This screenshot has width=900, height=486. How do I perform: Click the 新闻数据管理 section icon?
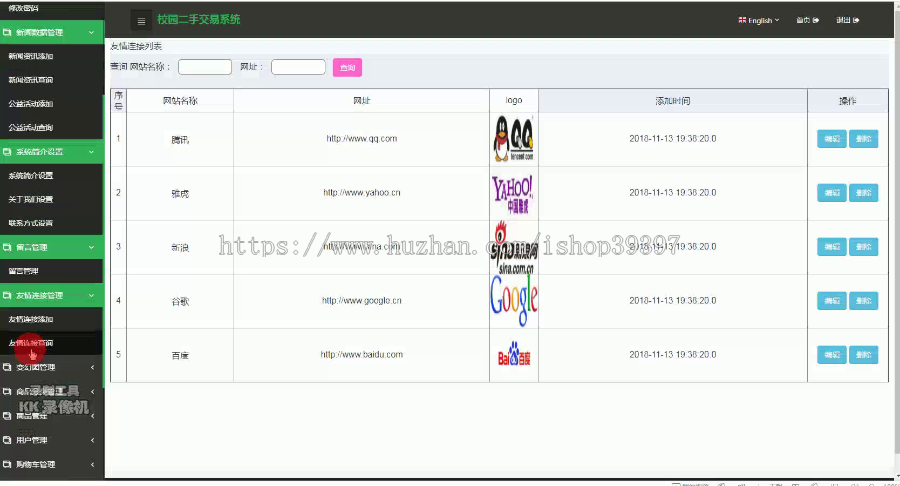[7, 33]
